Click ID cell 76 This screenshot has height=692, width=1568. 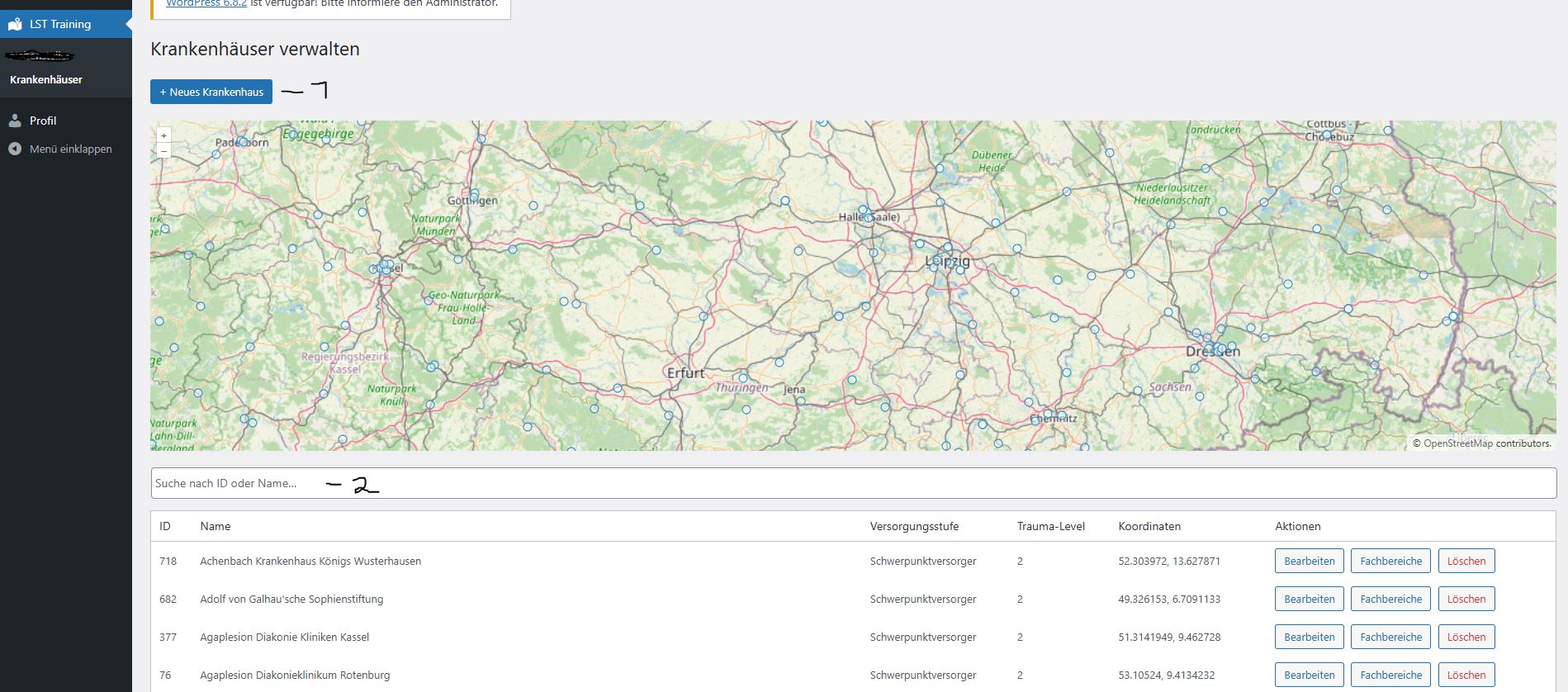(165, 675)
